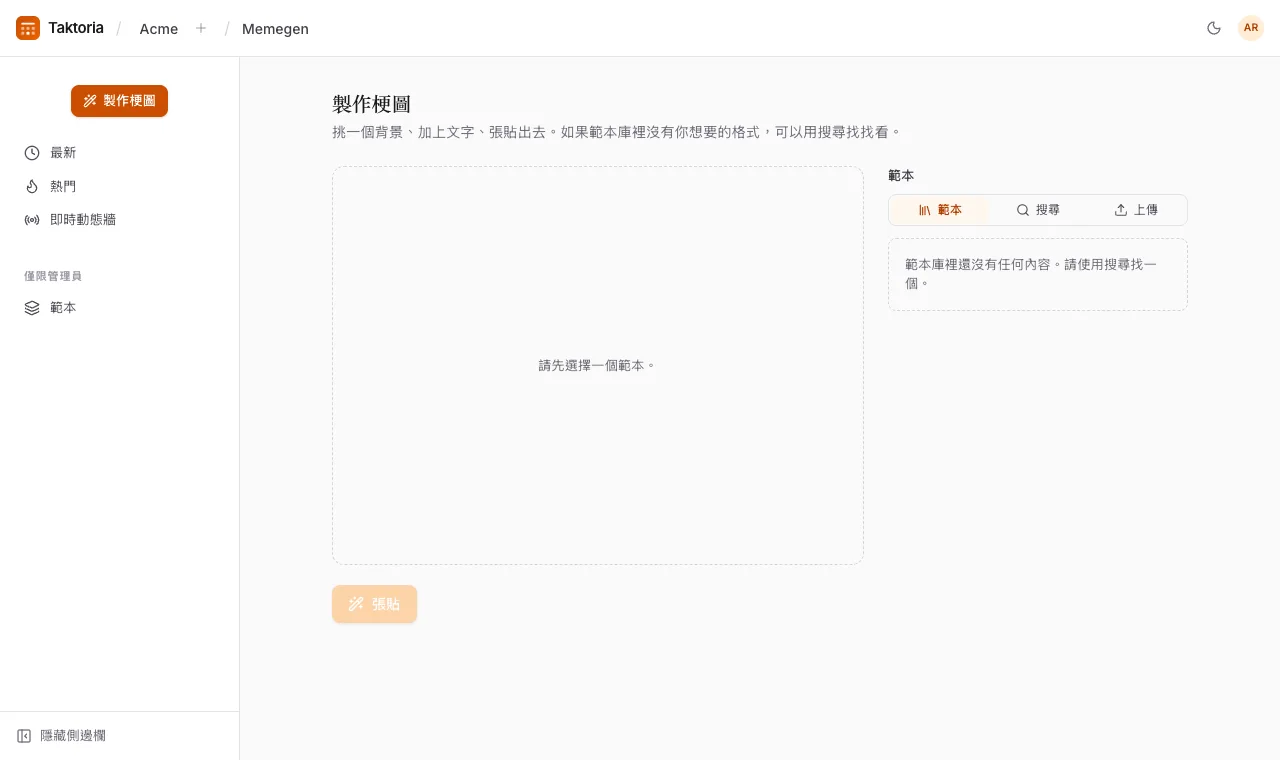This screenshot has height=760, width=1280.
Task: Toggle dark mode with the moon icon
Action: tap(1214, 28)
